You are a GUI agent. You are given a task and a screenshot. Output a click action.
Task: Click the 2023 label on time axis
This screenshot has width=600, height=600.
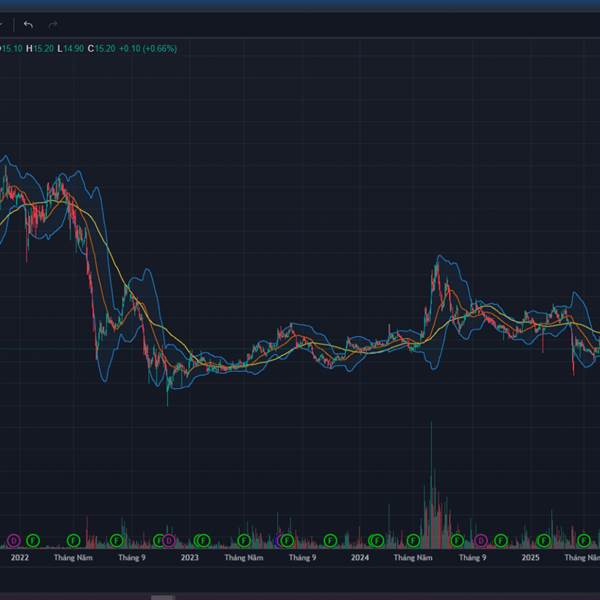[190, 558]
